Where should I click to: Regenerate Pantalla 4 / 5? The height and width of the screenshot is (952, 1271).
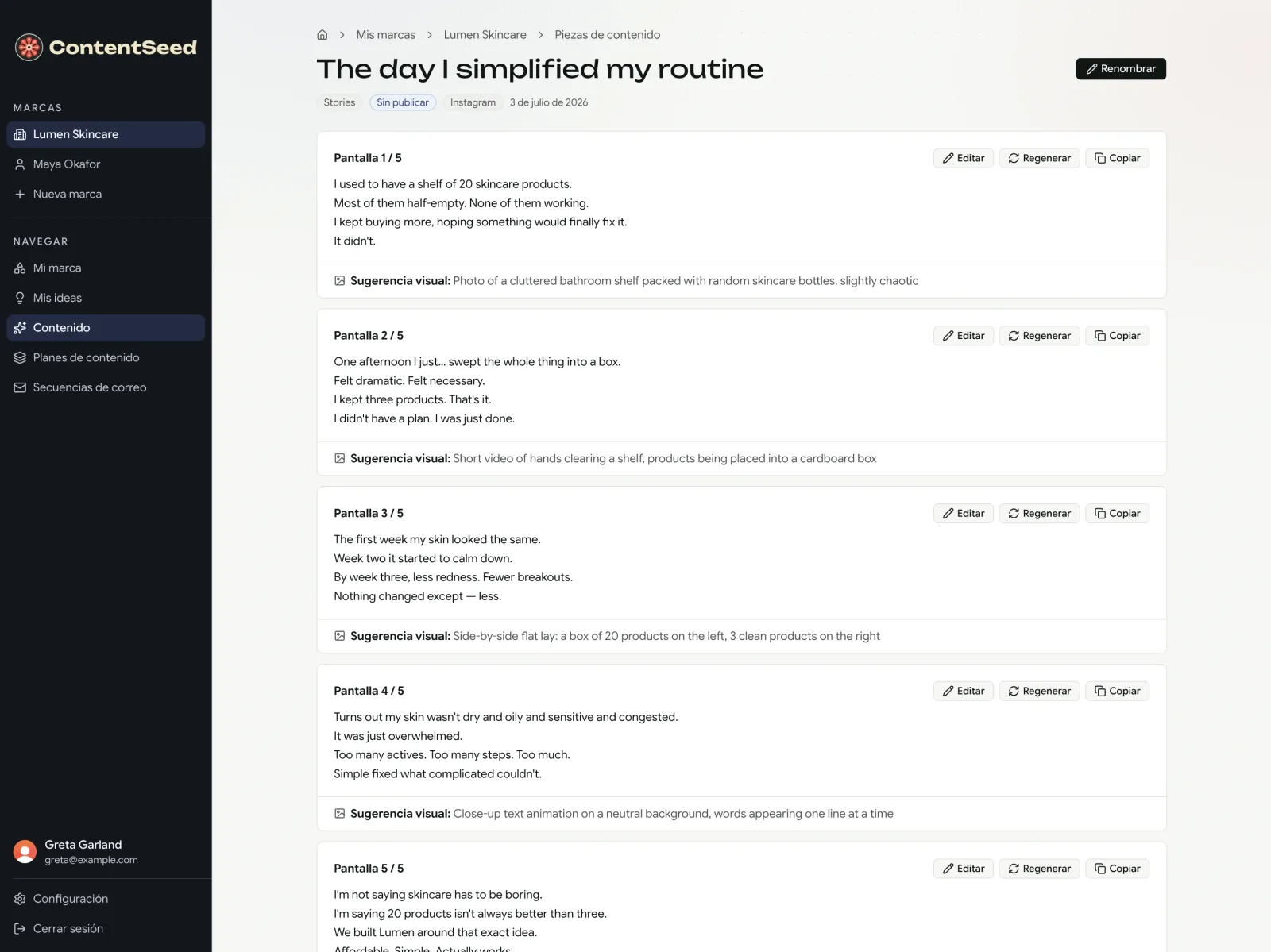(1039, 692)
